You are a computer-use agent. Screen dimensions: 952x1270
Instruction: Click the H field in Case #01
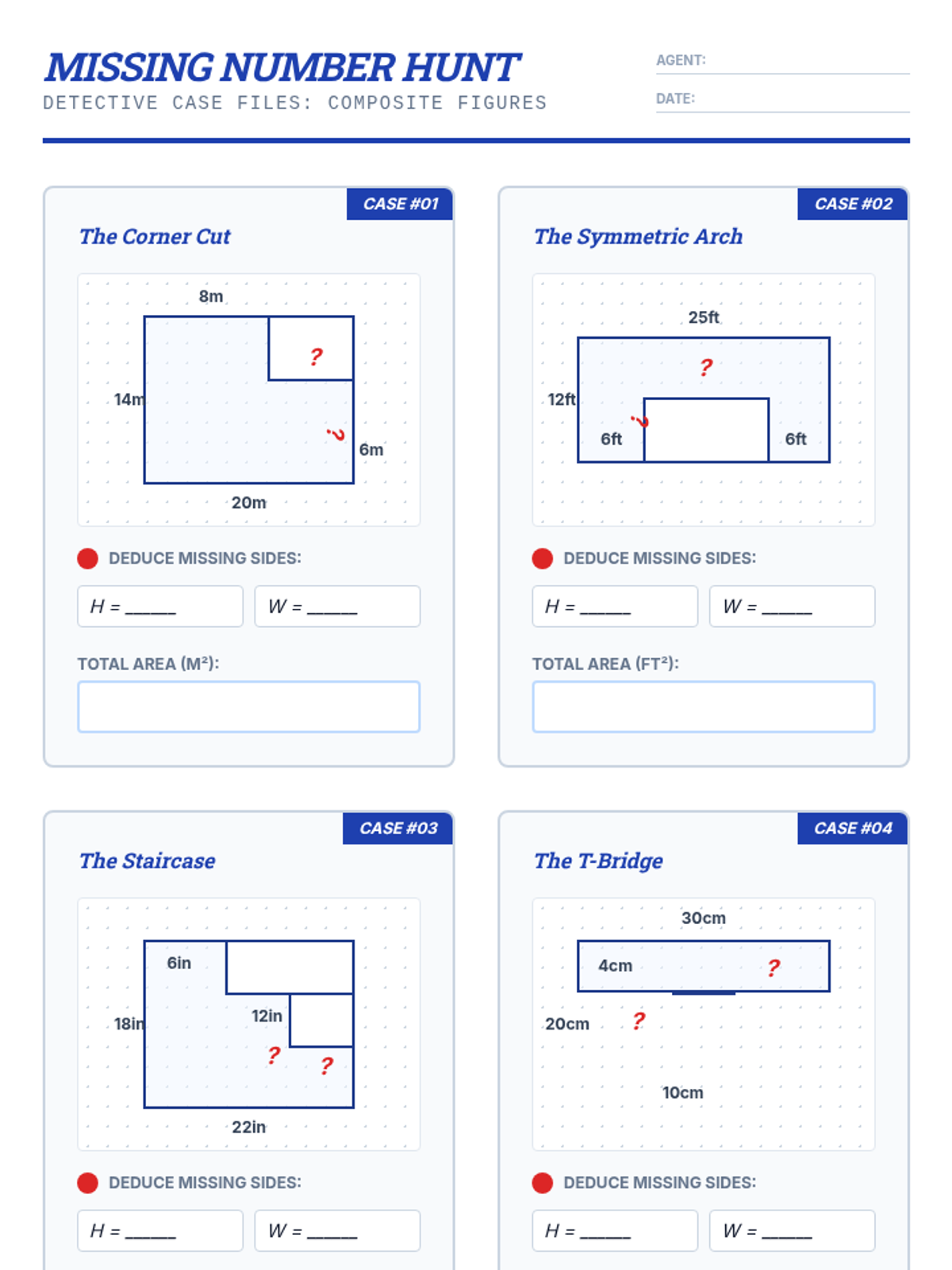point(160,606)
